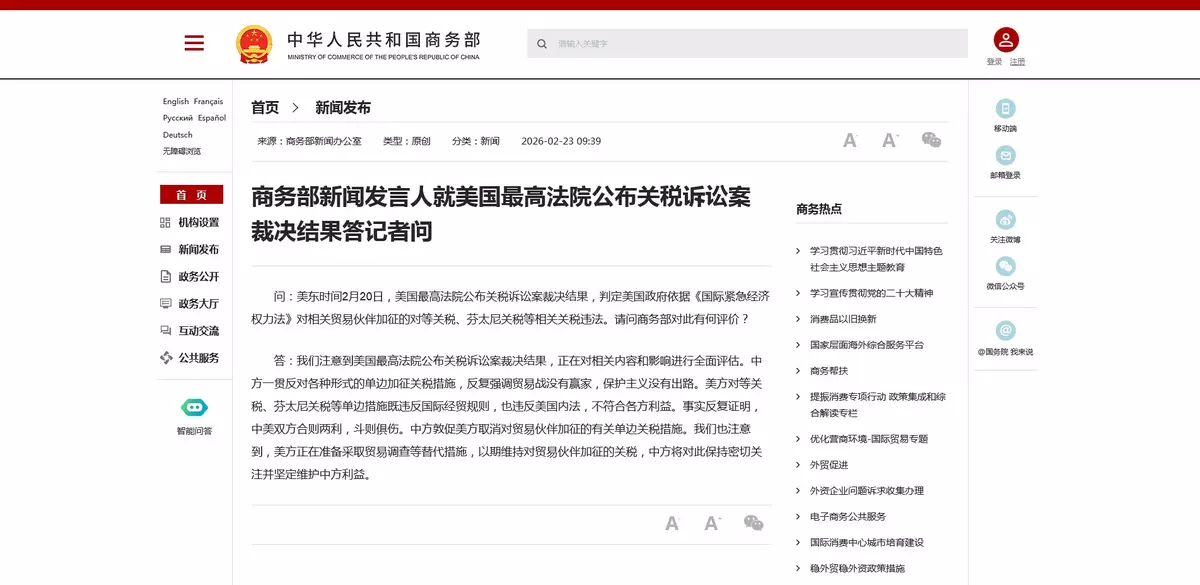Select 首页 in left navigation menu
The image size is (1200, 585).
click(x=191, y=195)
